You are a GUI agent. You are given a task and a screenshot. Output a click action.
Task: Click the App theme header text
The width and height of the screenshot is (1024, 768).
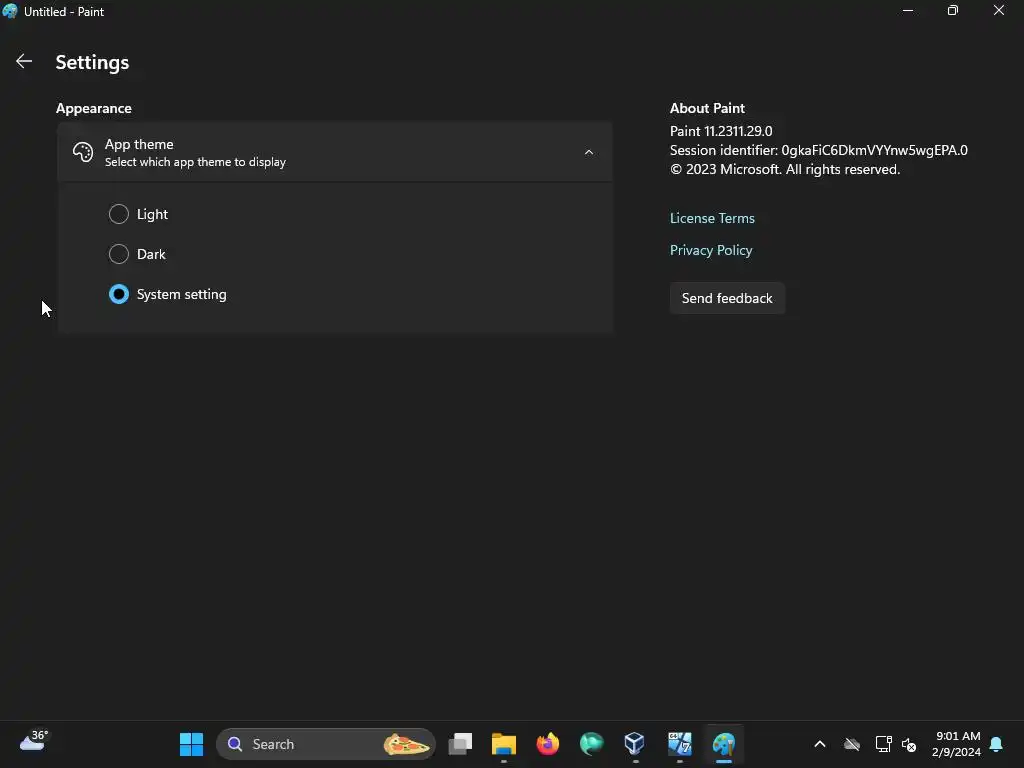(139, 144)
